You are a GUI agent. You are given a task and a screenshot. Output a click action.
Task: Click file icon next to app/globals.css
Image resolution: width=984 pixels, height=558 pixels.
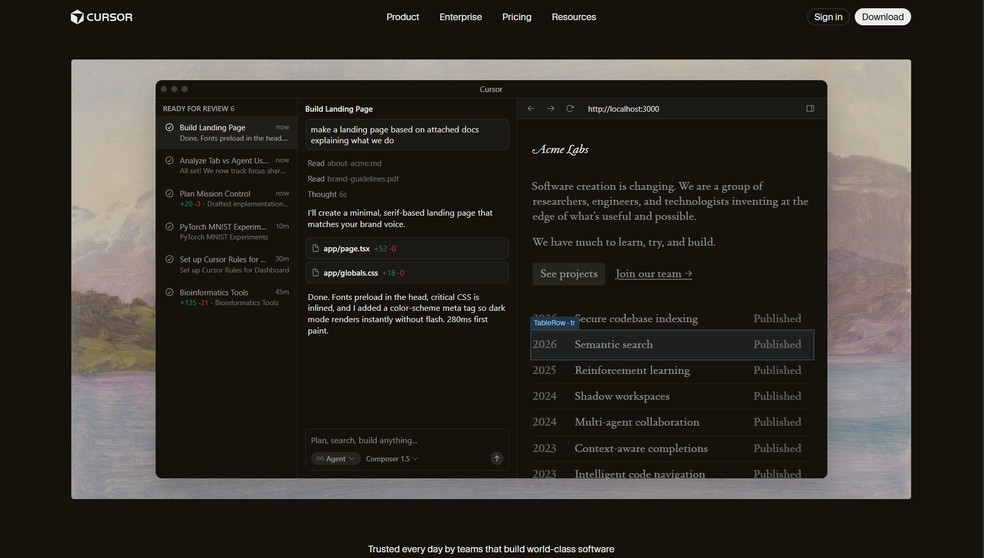pyautogui.click(x=316, y=273)
